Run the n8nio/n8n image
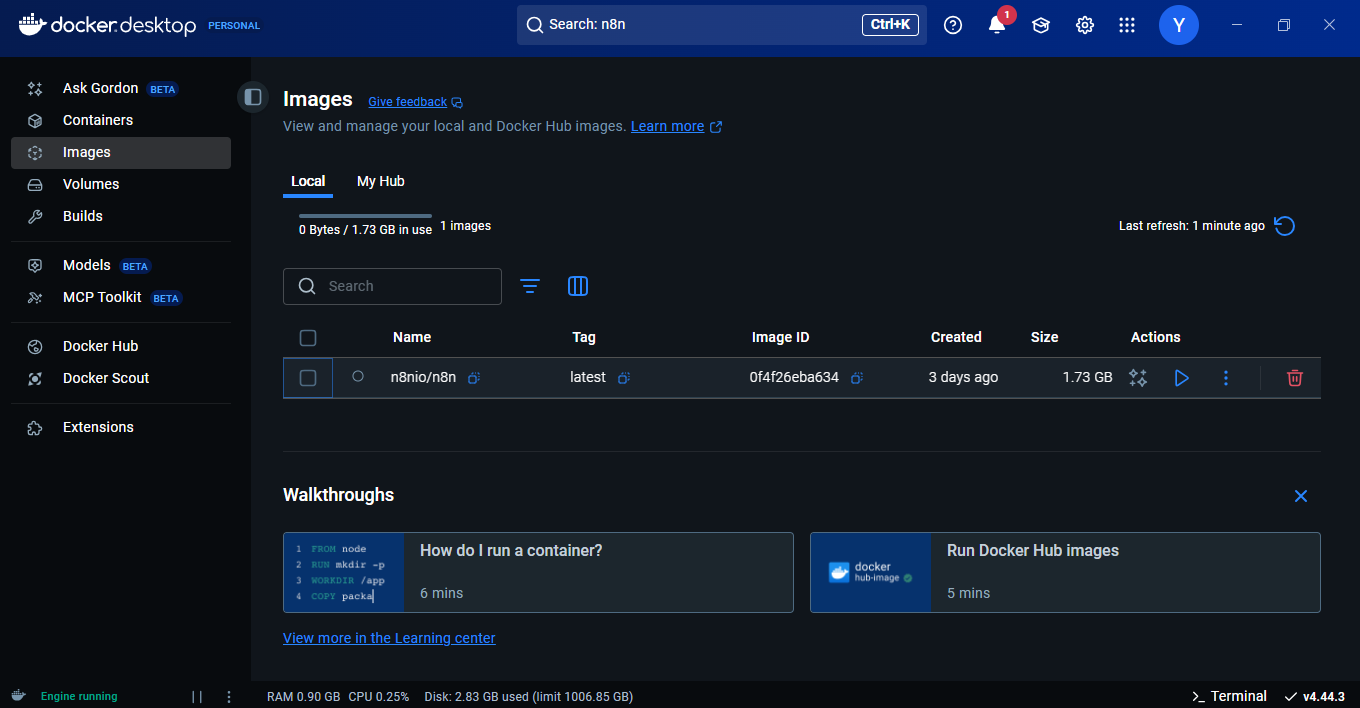This screenshot has width=1360, height=708. (1182, 378)
